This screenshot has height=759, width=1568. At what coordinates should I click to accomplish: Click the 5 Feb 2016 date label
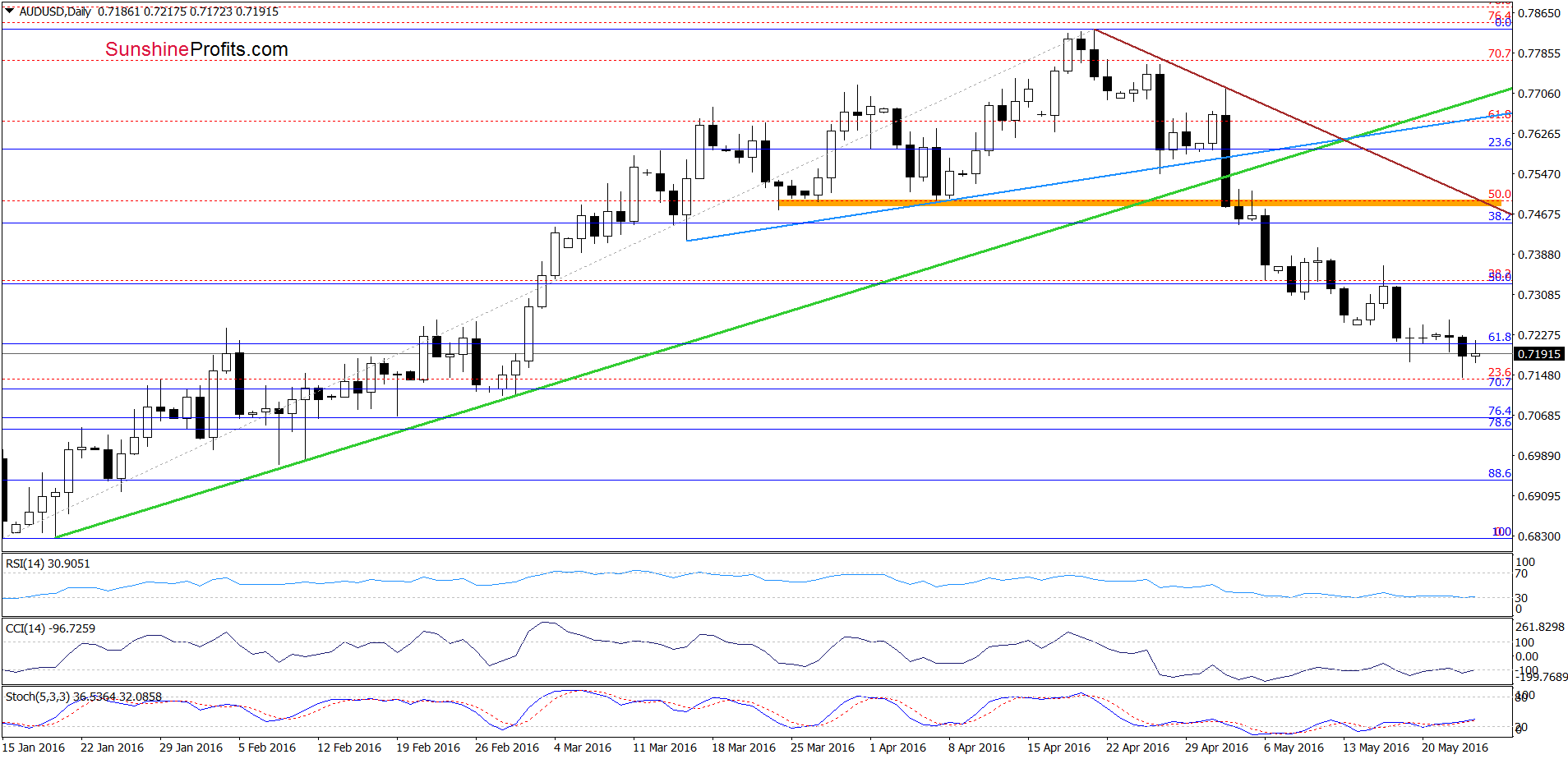coord(267,747)
